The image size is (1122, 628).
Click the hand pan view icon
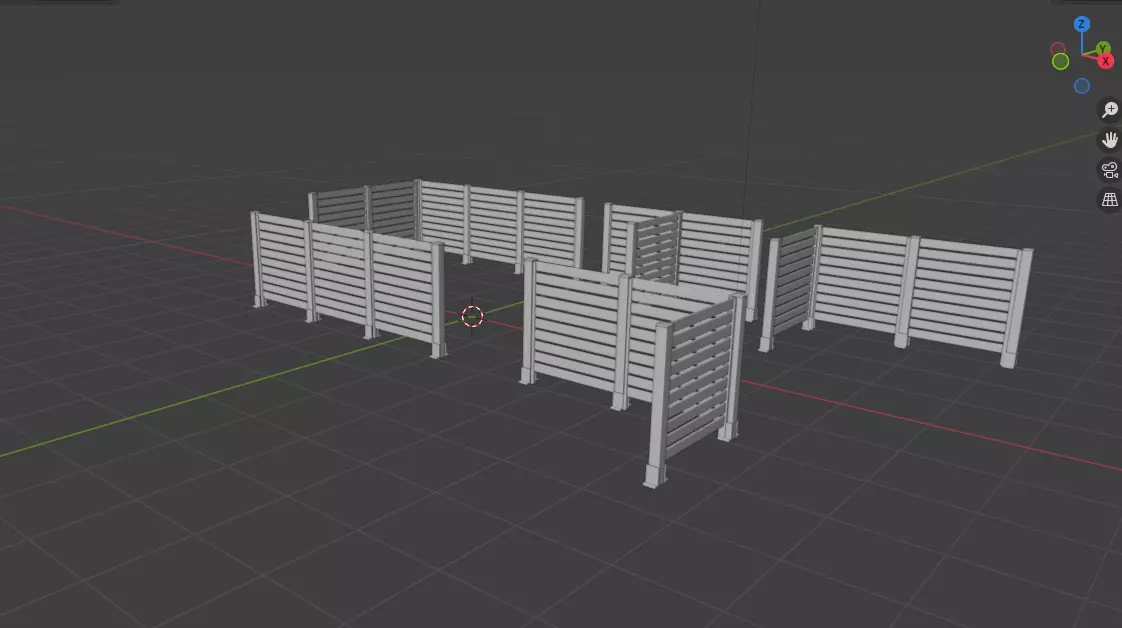pos(1110,139)
